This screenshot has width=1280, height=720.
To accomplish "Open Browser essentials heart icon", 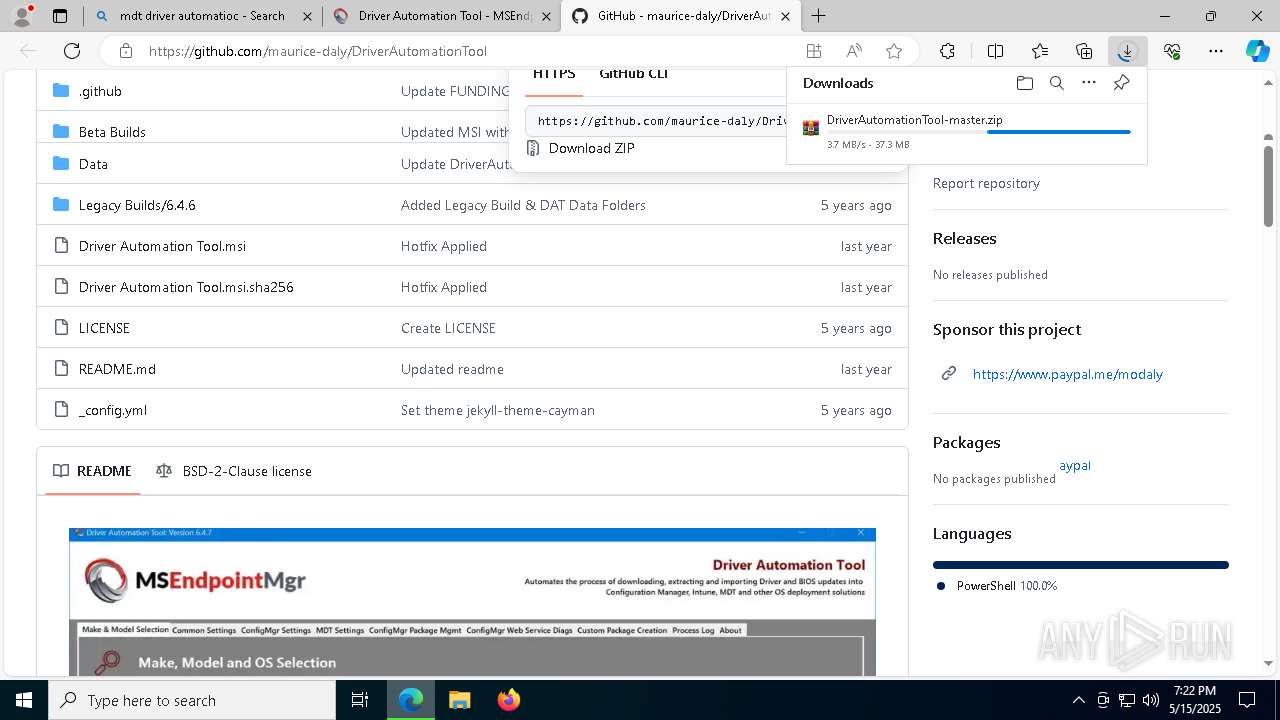I will (x=1172, y=51).
